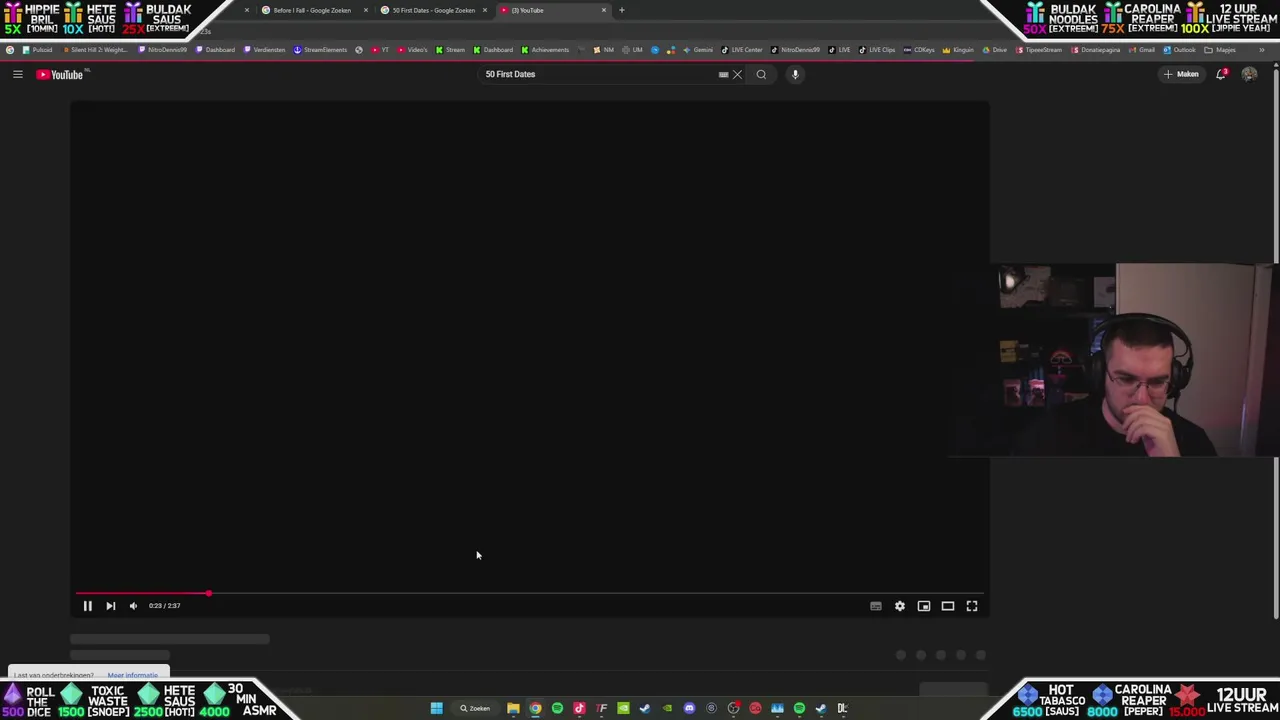The height and width of the screenshot is (720, 1280).
Task: Enter fullscreen mode
Action: coord(971,605)
